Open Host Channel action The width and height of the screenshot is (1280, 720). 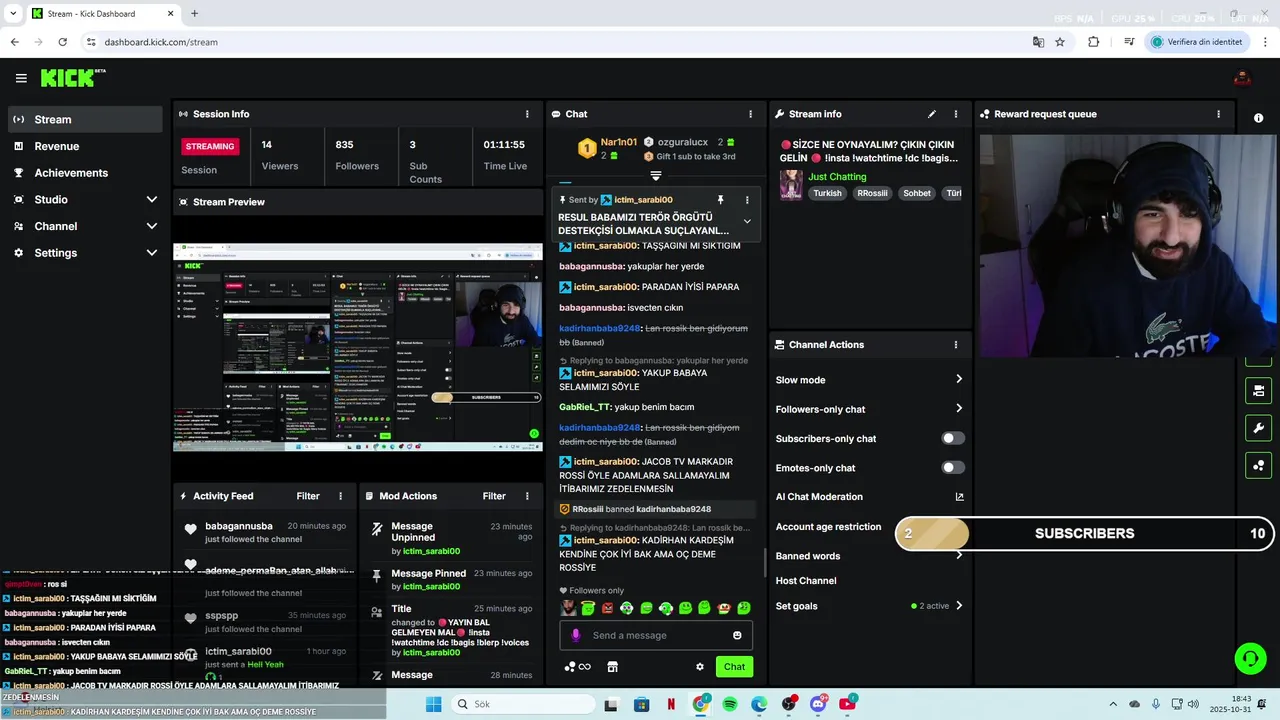click(806, 581)
